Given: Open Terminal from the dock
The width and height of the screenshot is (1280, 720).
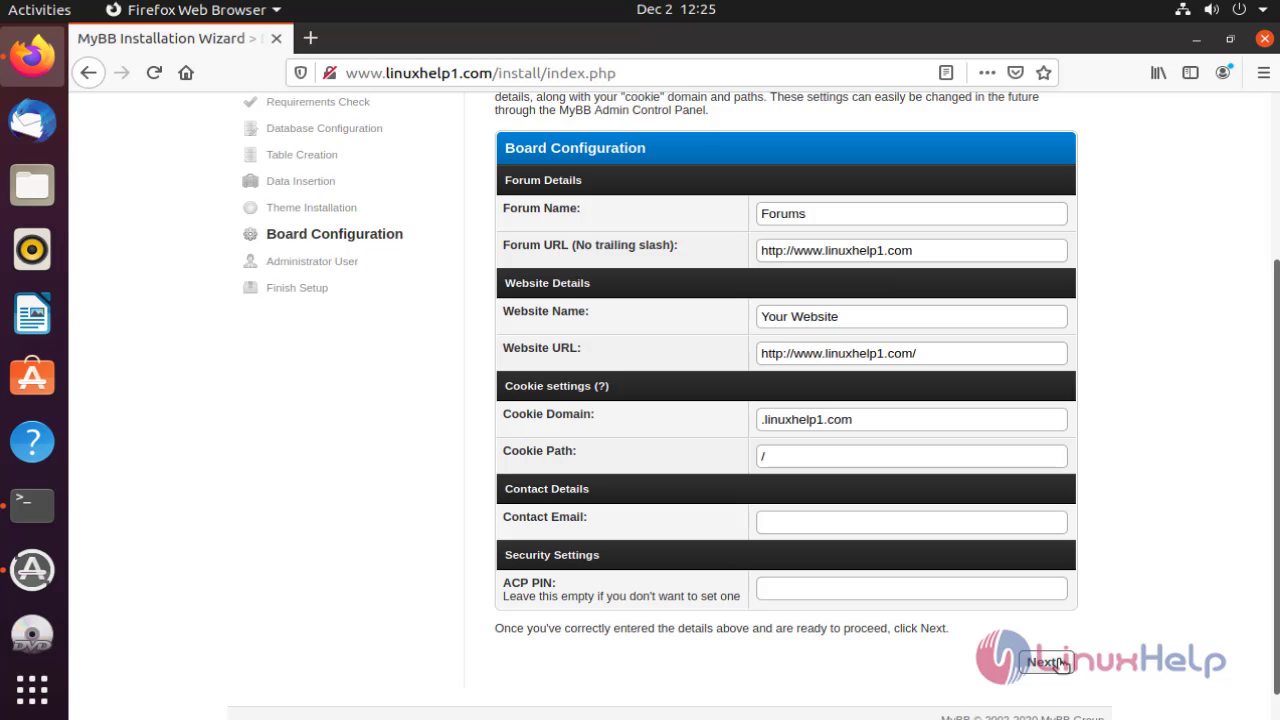Looking at the screenshot, I should (32, 505).
